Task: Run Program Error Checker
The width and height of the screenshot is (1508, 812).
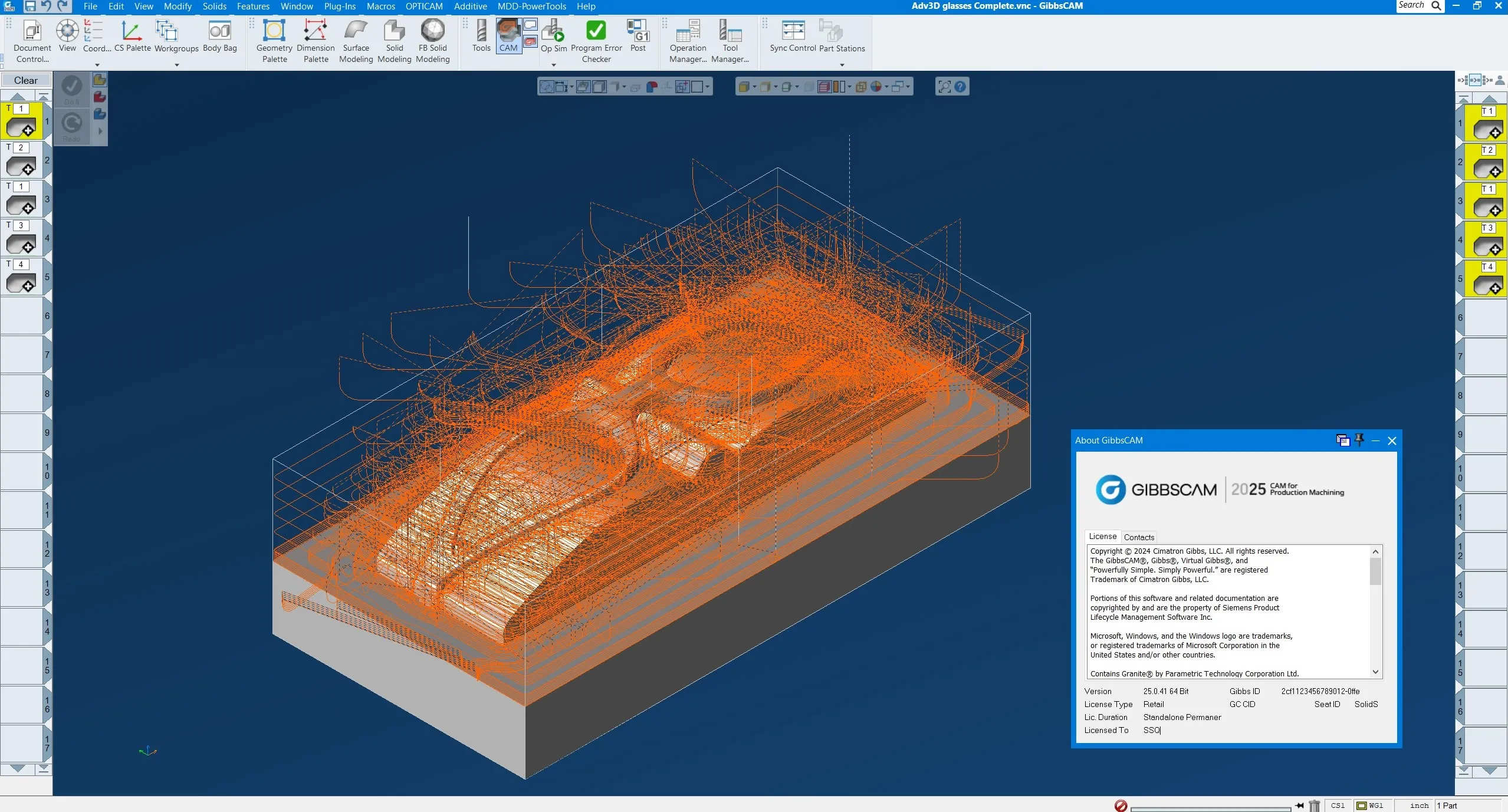Action: [x=596, y=41]
